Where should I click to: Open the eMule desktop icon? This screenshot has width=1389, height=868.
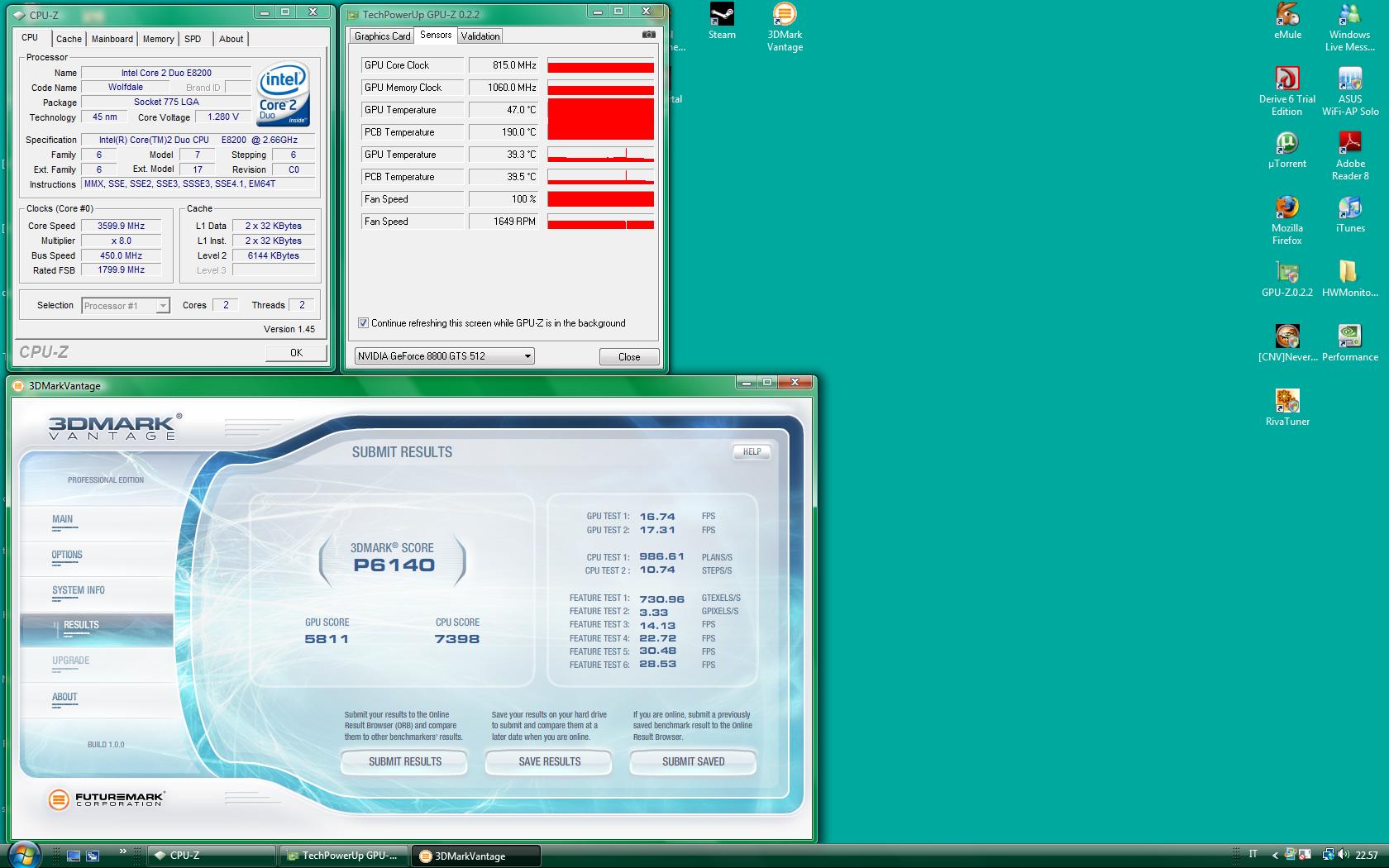pyautogui.click(x=1287, y=21)
